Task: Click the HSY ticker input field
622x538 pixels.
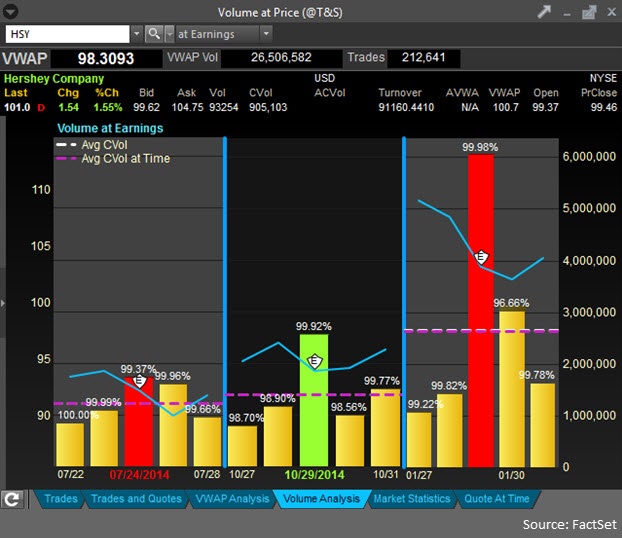Action: 67,34
